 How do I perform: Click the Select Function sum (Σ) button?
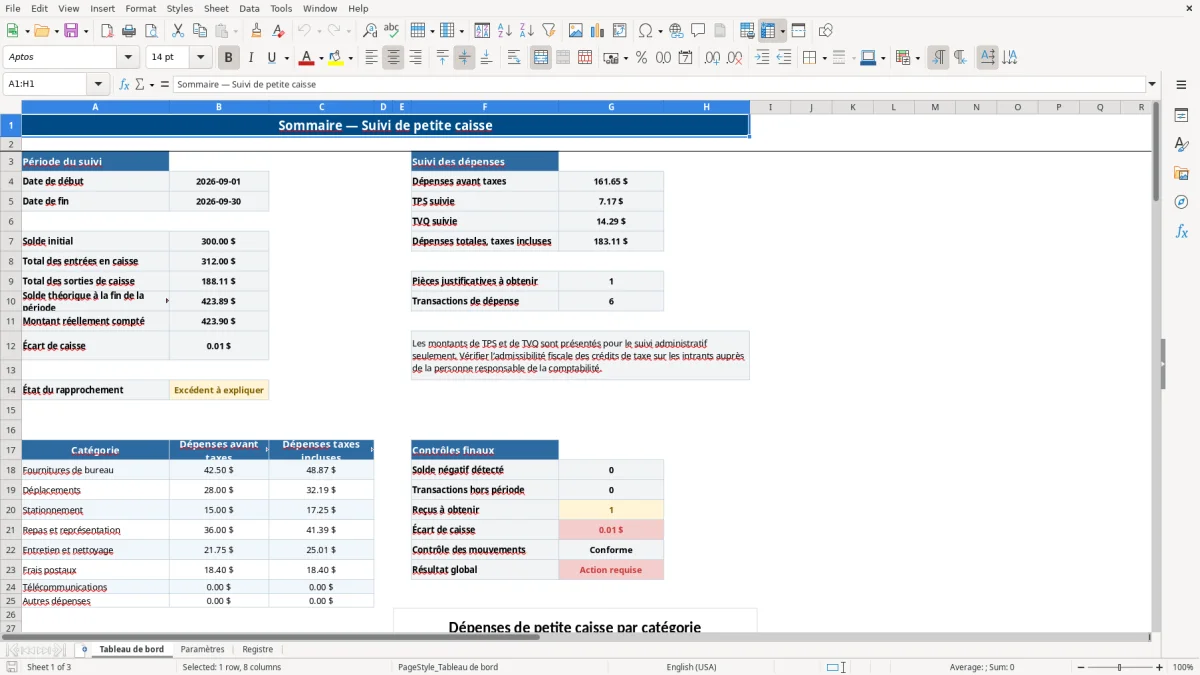[x=139, y=85]
